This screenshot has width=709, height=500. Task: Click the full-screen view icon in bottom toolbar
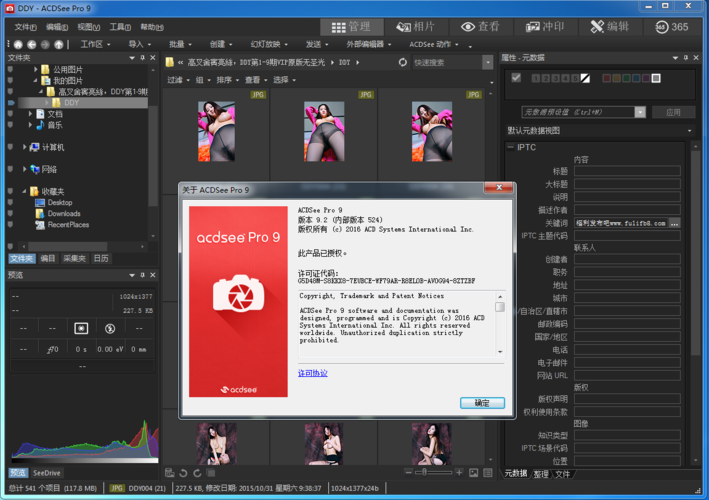tap(473, 473)
